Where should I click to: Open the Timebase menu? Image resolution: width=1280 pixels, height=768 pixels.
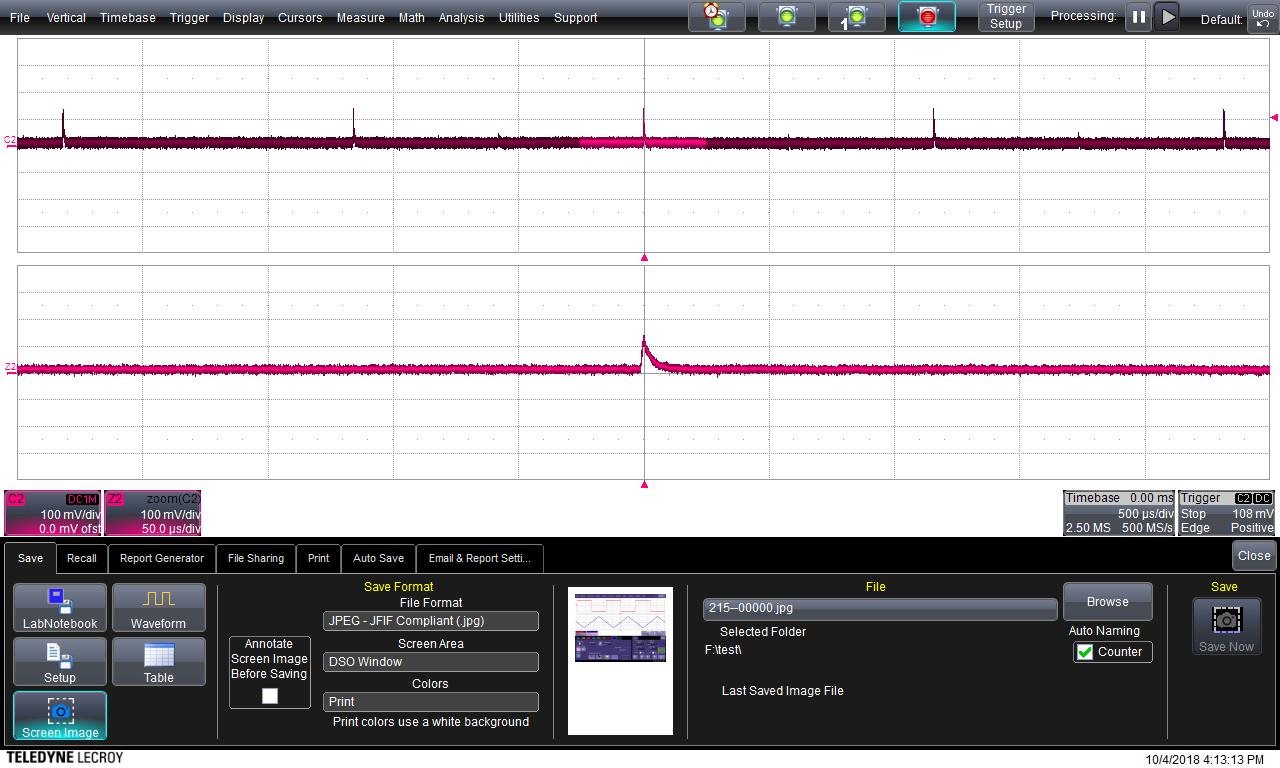[x=128, y=18]
